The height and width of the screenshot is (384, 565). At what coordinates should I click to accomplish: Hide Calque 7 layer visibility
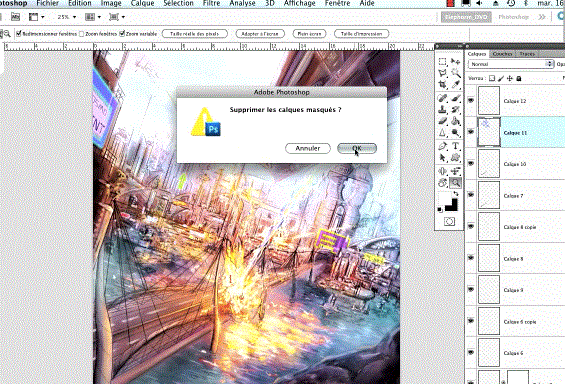coord(471,195)
